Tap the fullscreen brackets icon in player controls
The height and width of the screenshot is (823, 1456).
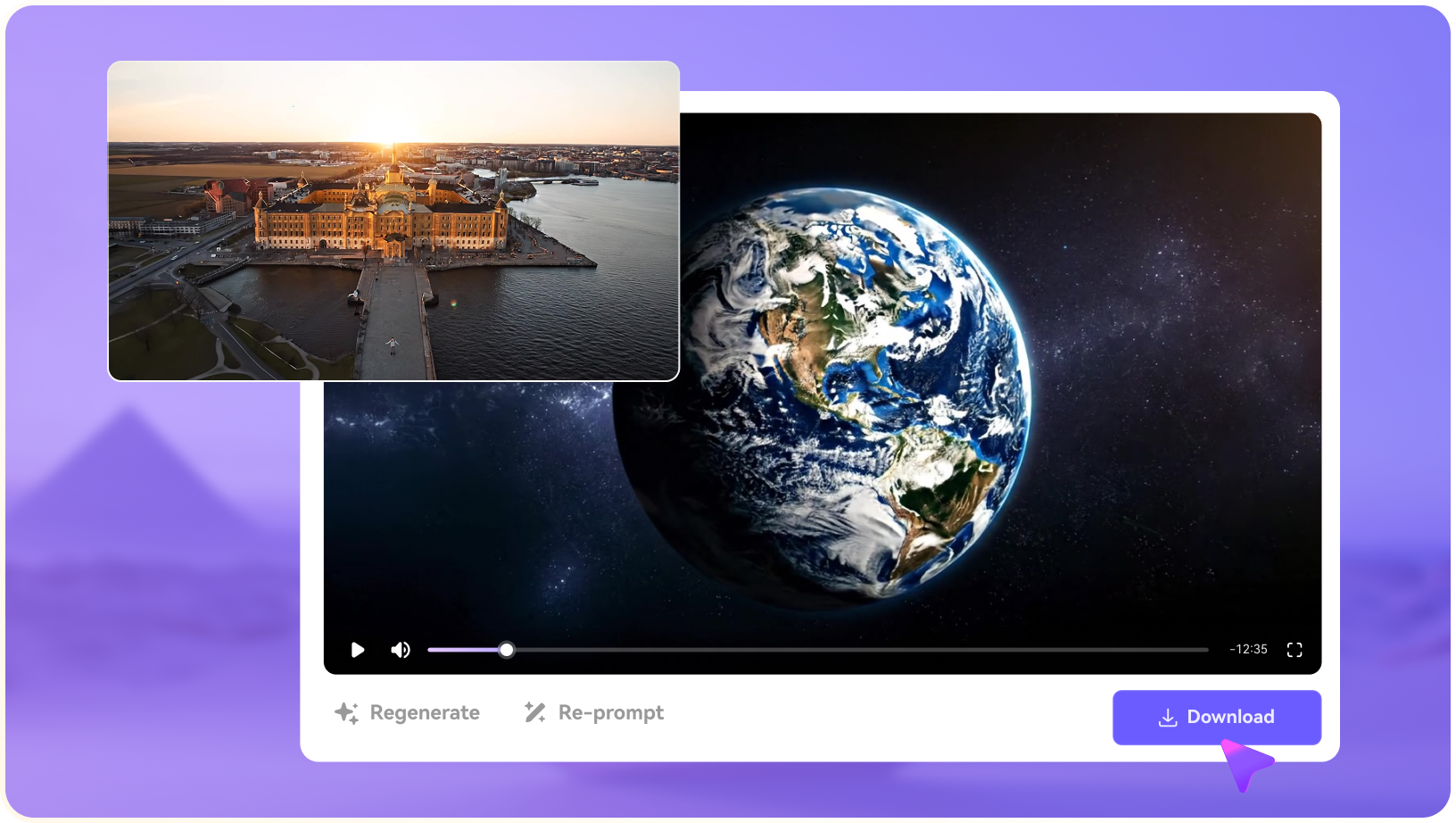1295,650
